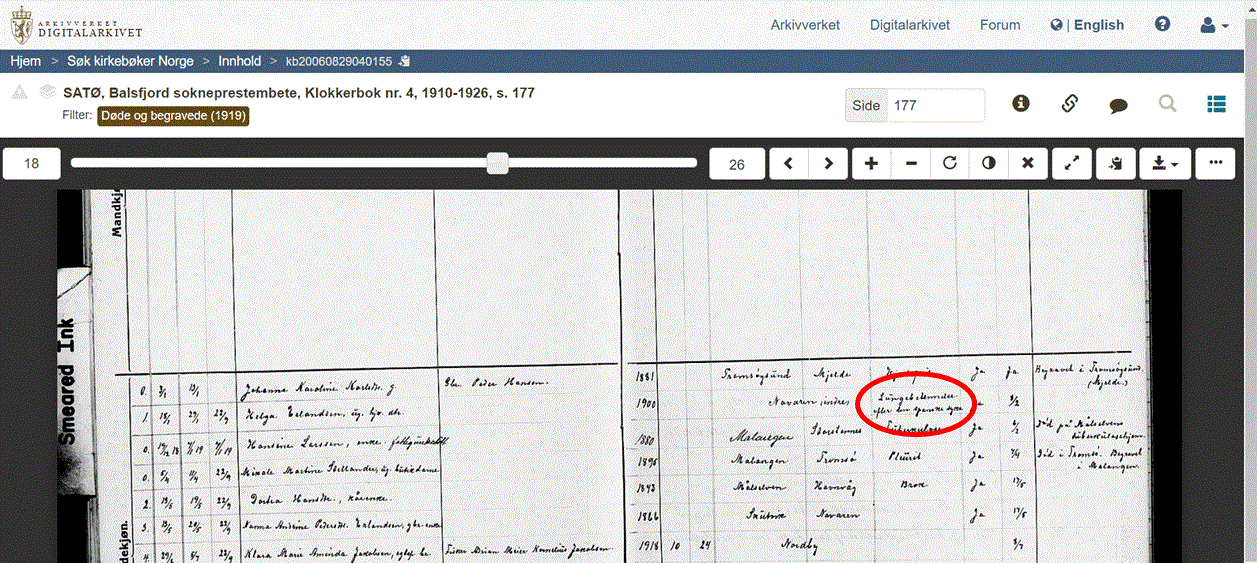Zoom out with the minus icon
Screen dimensions: 1257x563
pyautogui.click(x=910, y=163)
